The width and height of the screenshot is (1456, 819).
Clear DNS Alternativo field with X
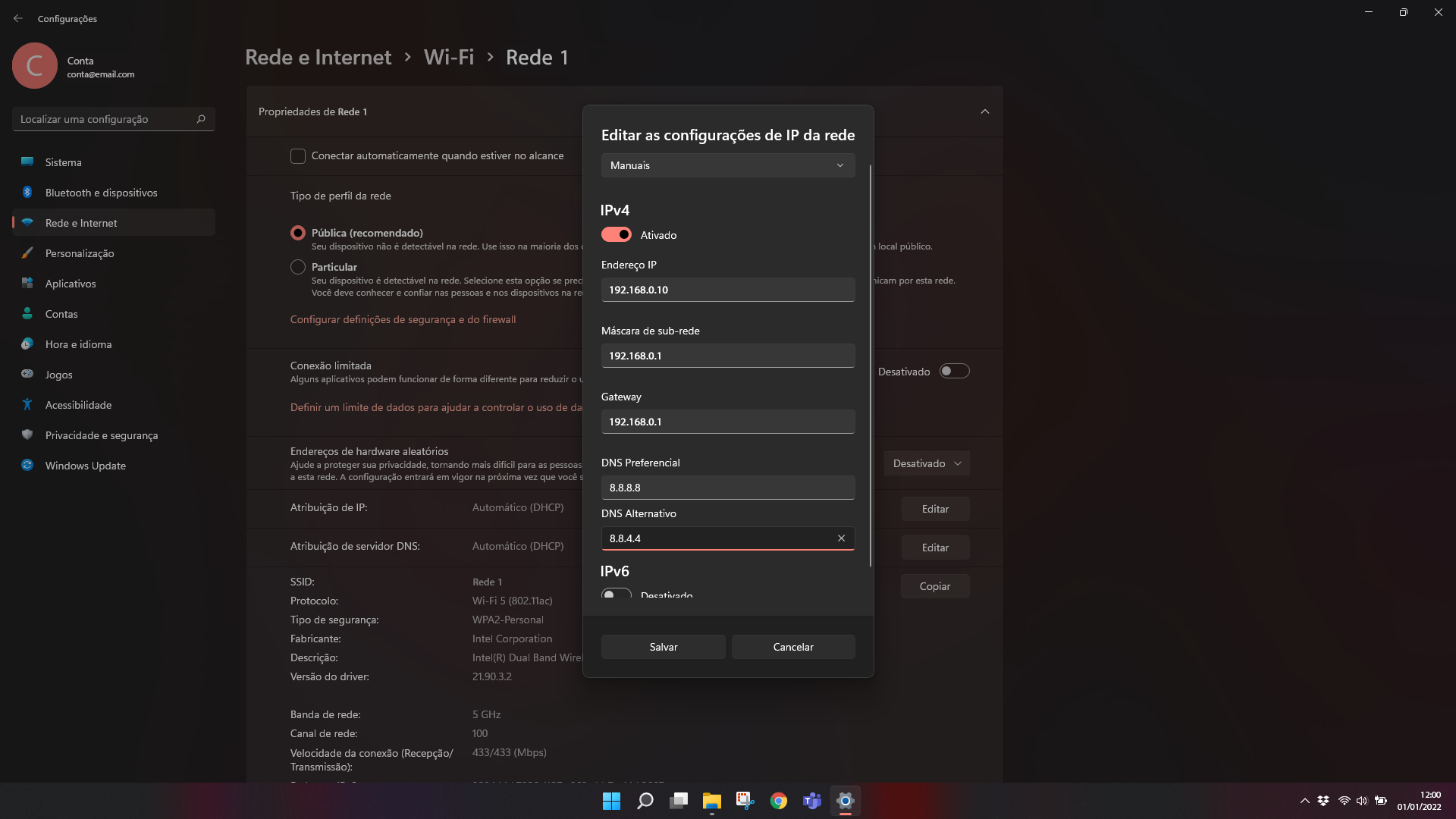[x=841, y=538]
